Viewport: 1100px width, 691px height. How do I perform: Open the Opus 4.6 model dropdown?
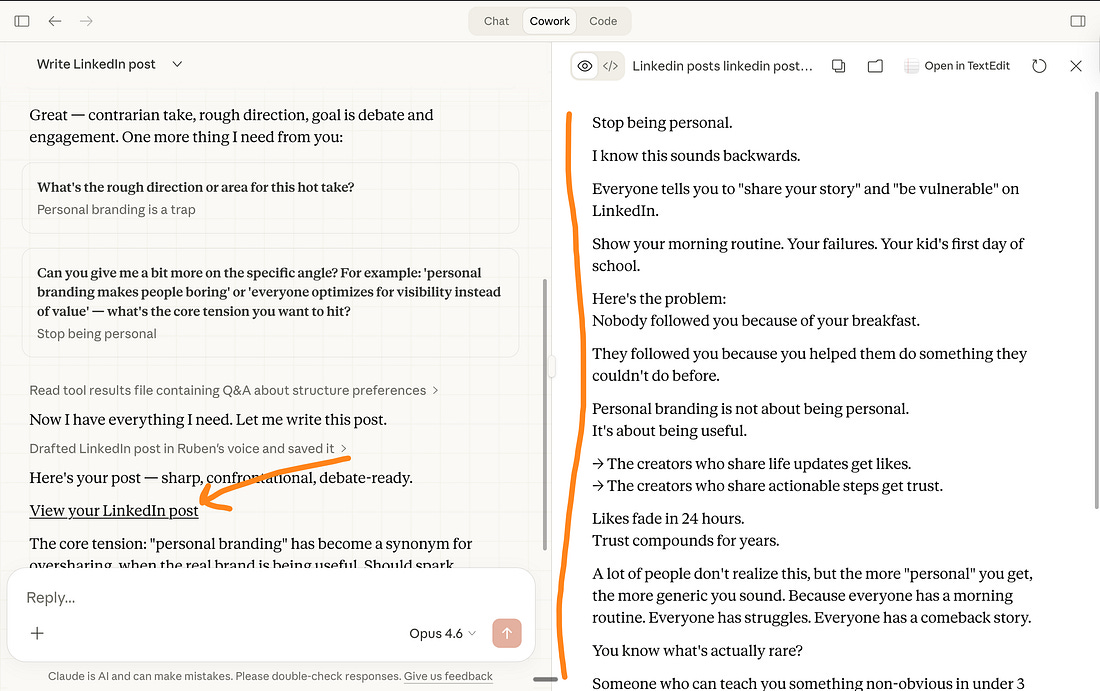click(443, 633)
